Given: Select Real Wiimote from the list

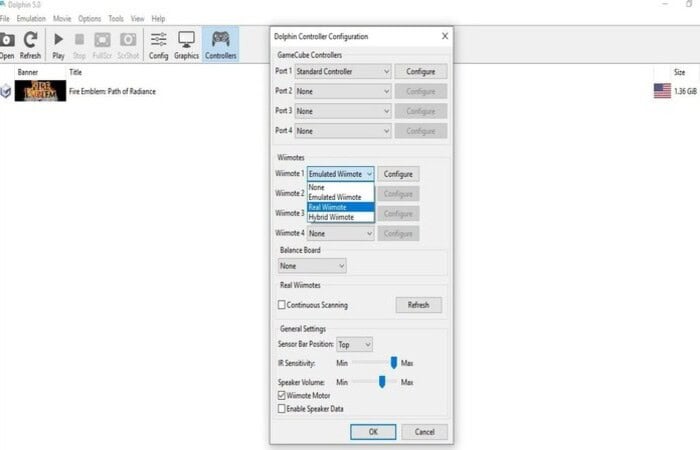Looking at the screenshot, I should [x=341, y=207].
